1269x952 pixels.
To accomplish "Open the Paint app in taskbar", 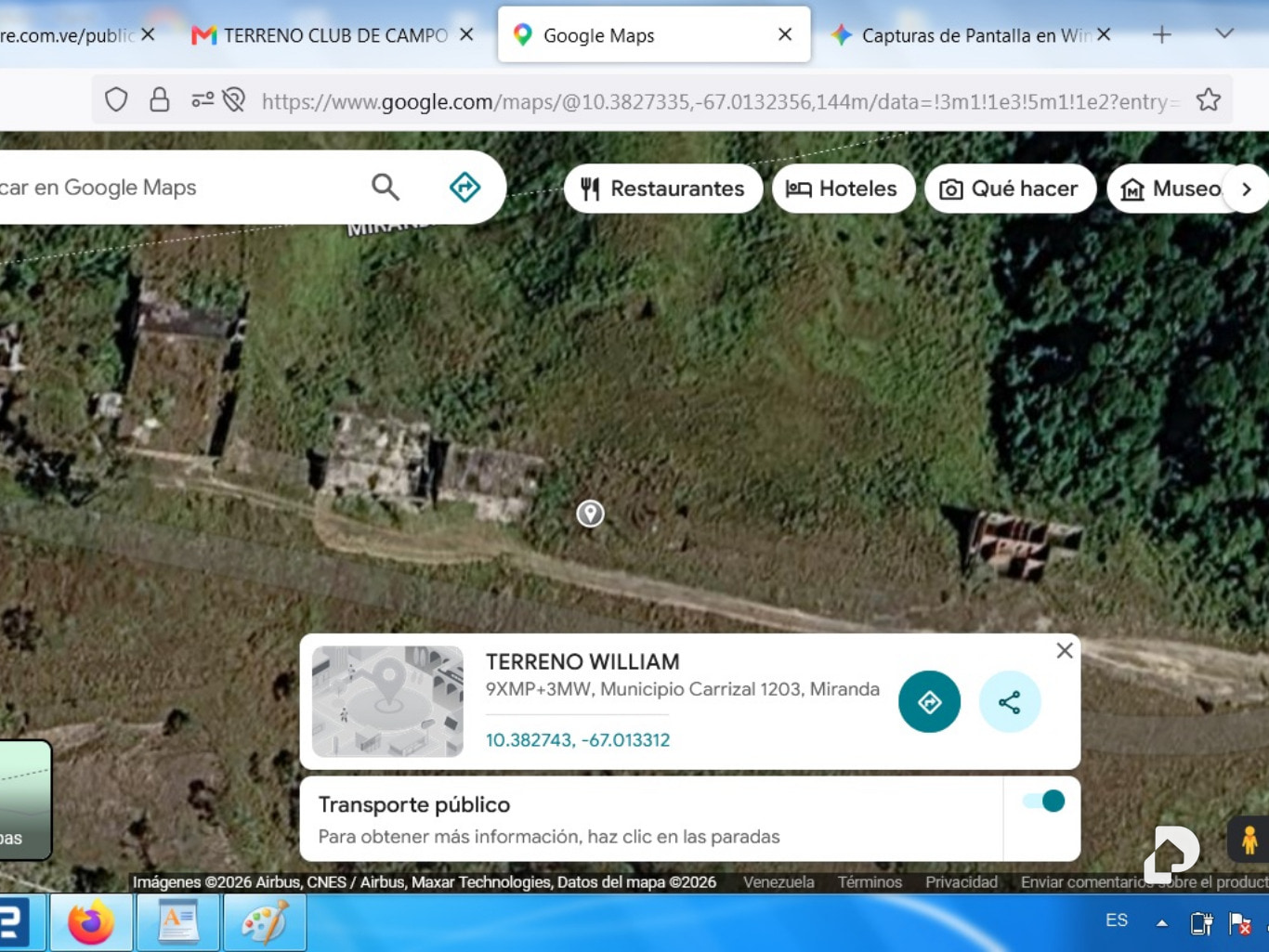I will pyautogui.click(x=264, y=923).
